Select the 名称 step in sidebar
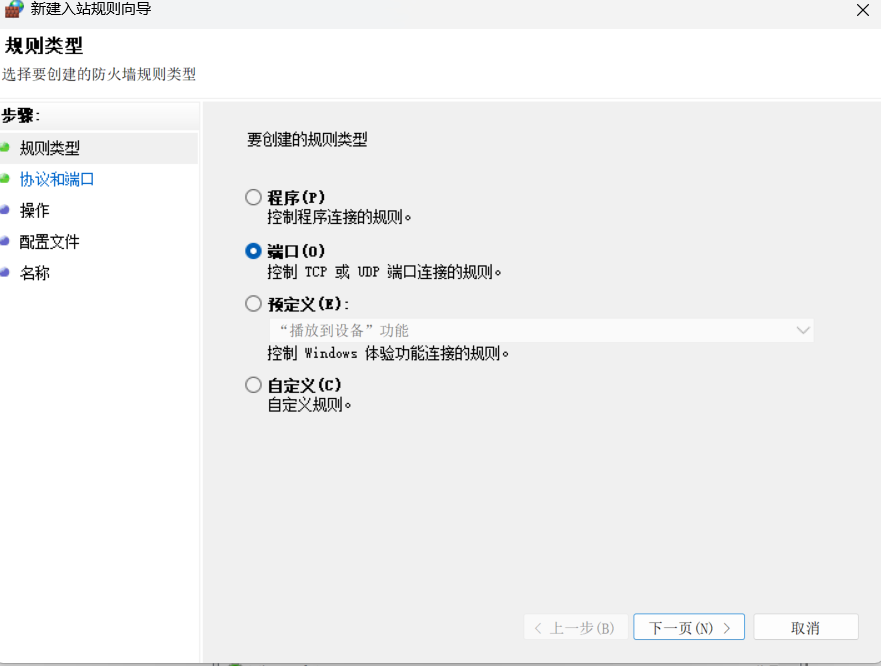 coord(34,272)
